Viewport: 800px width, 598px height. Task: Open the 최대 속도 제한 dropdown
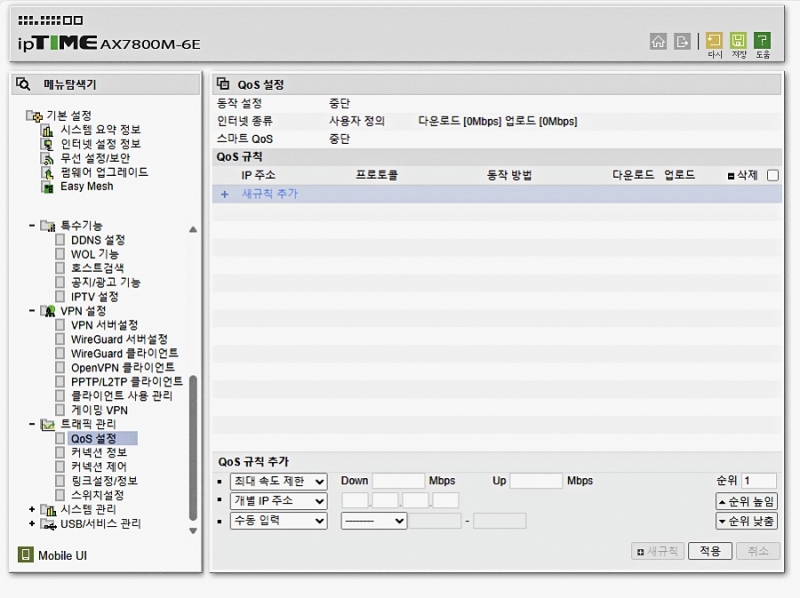(278, 481)
